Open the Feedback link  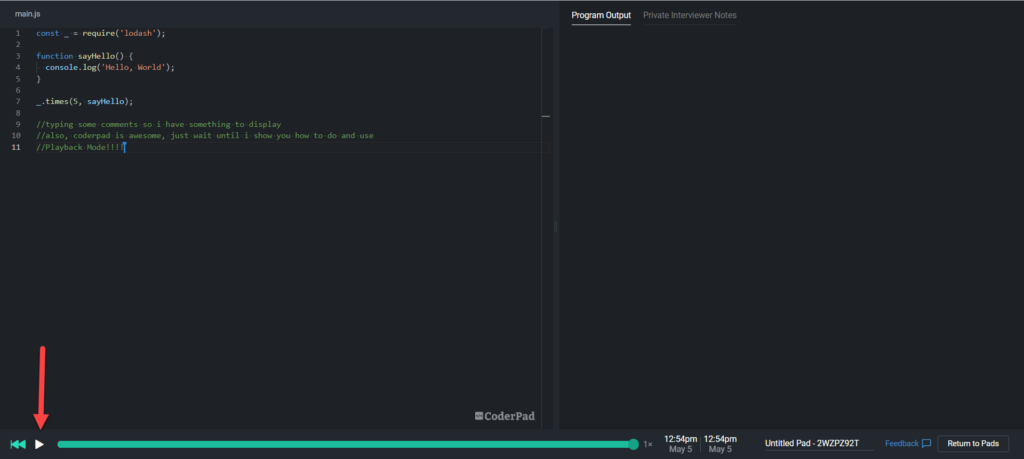point(901,443)
